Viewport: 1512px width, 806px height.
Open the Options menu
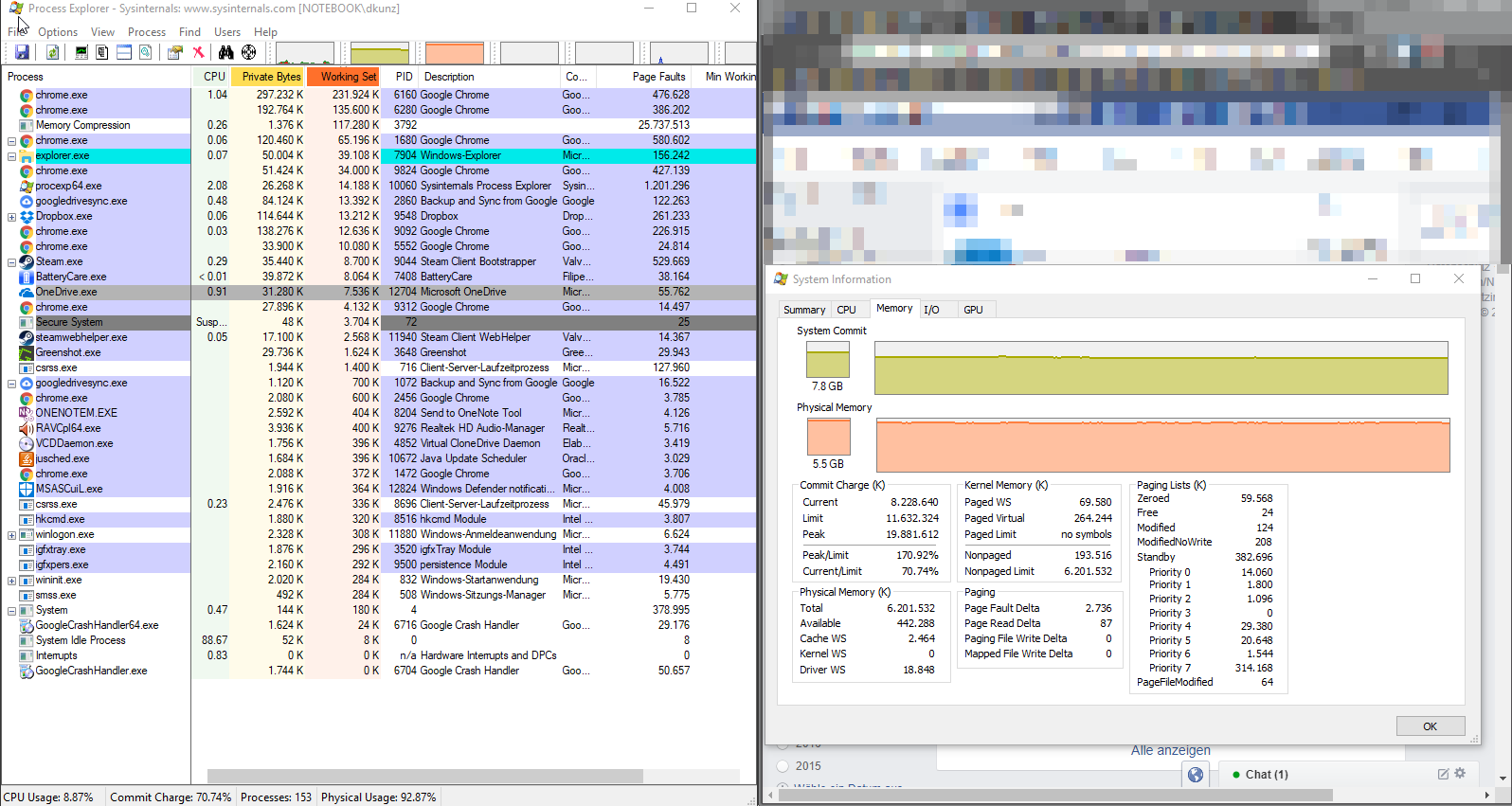58,32
